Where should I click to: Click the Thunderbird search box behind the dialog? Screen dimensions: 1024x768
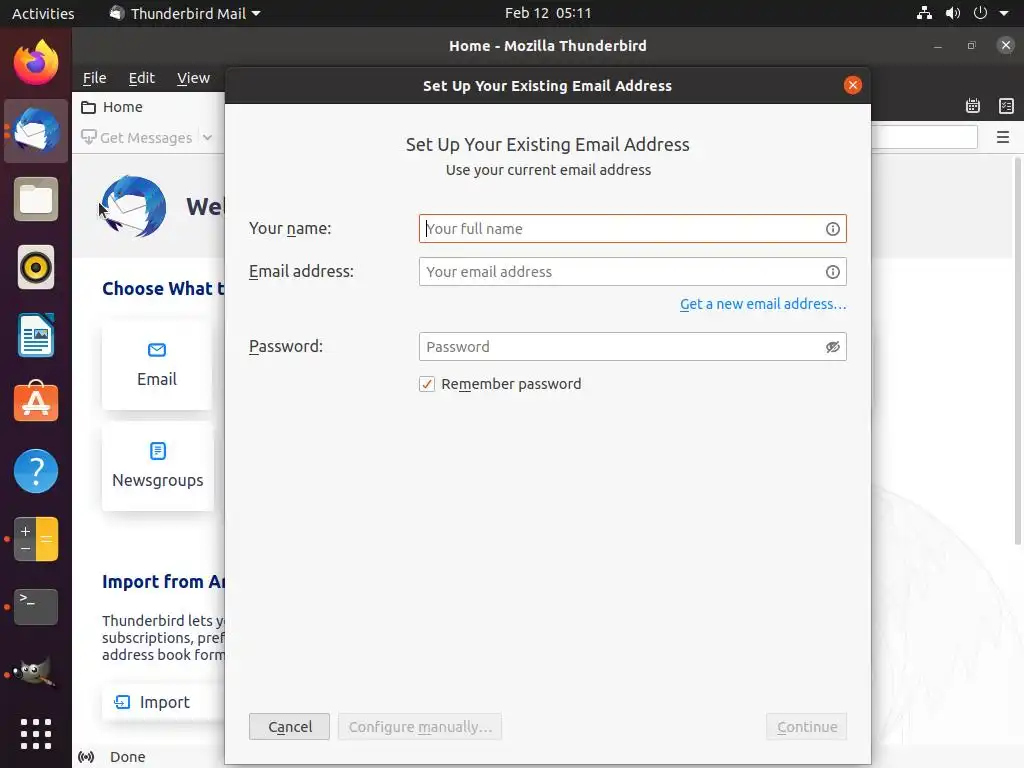tap(925, 137)
